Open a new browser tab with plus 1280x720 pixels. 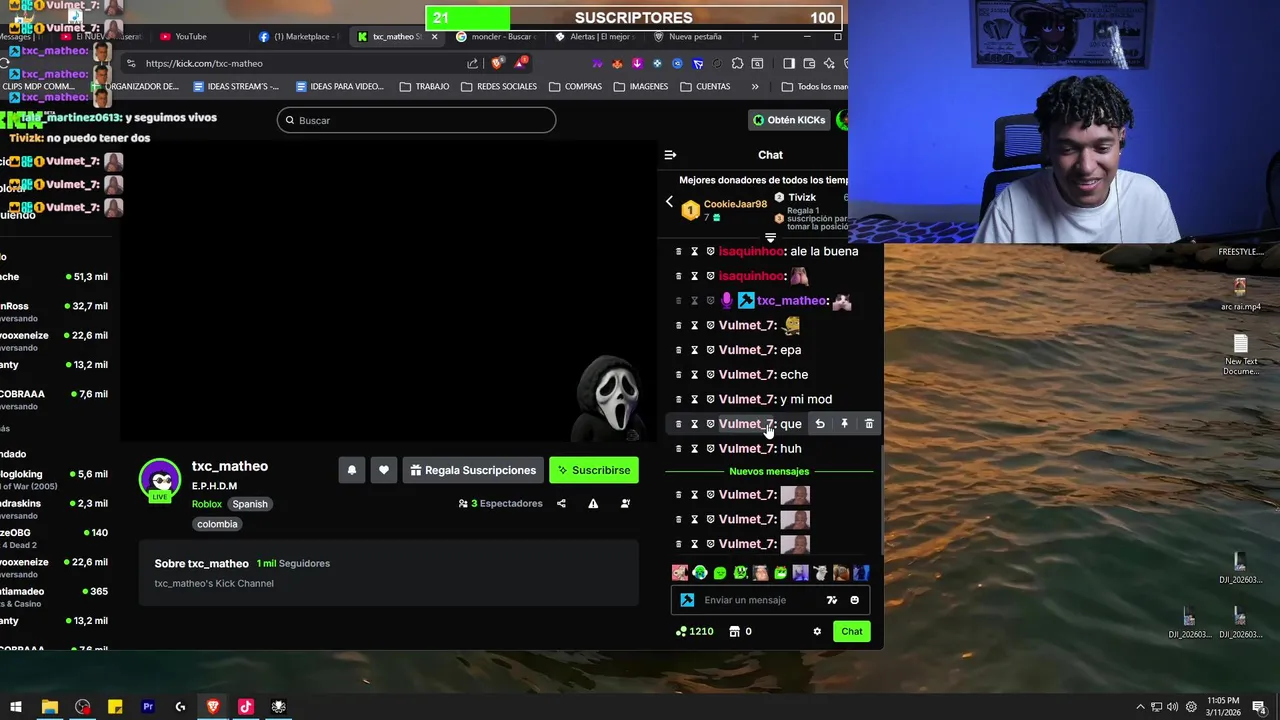coord(755,37)
